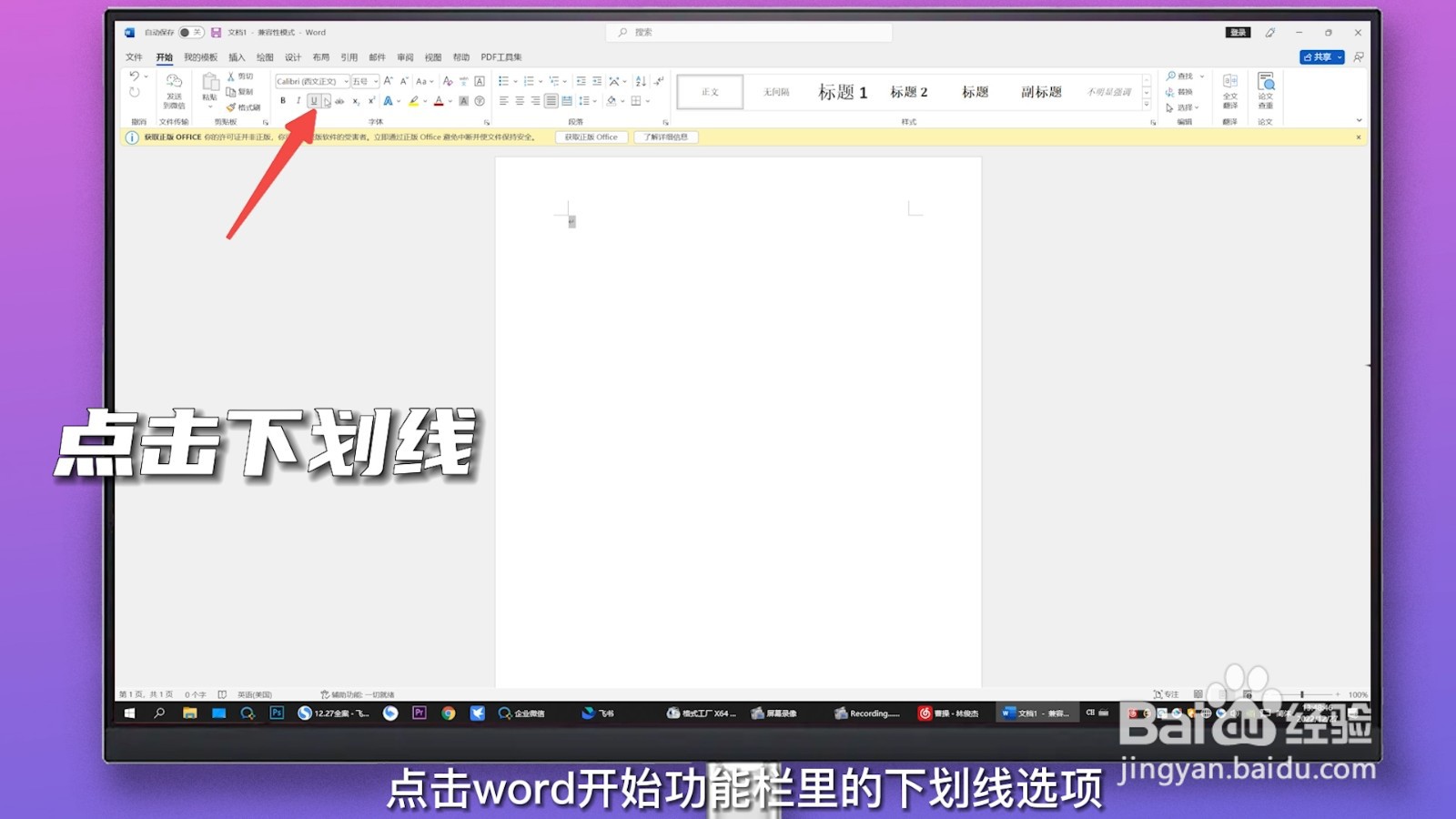
Task: Open the PDF toolset tab
Action: point(501,57)
